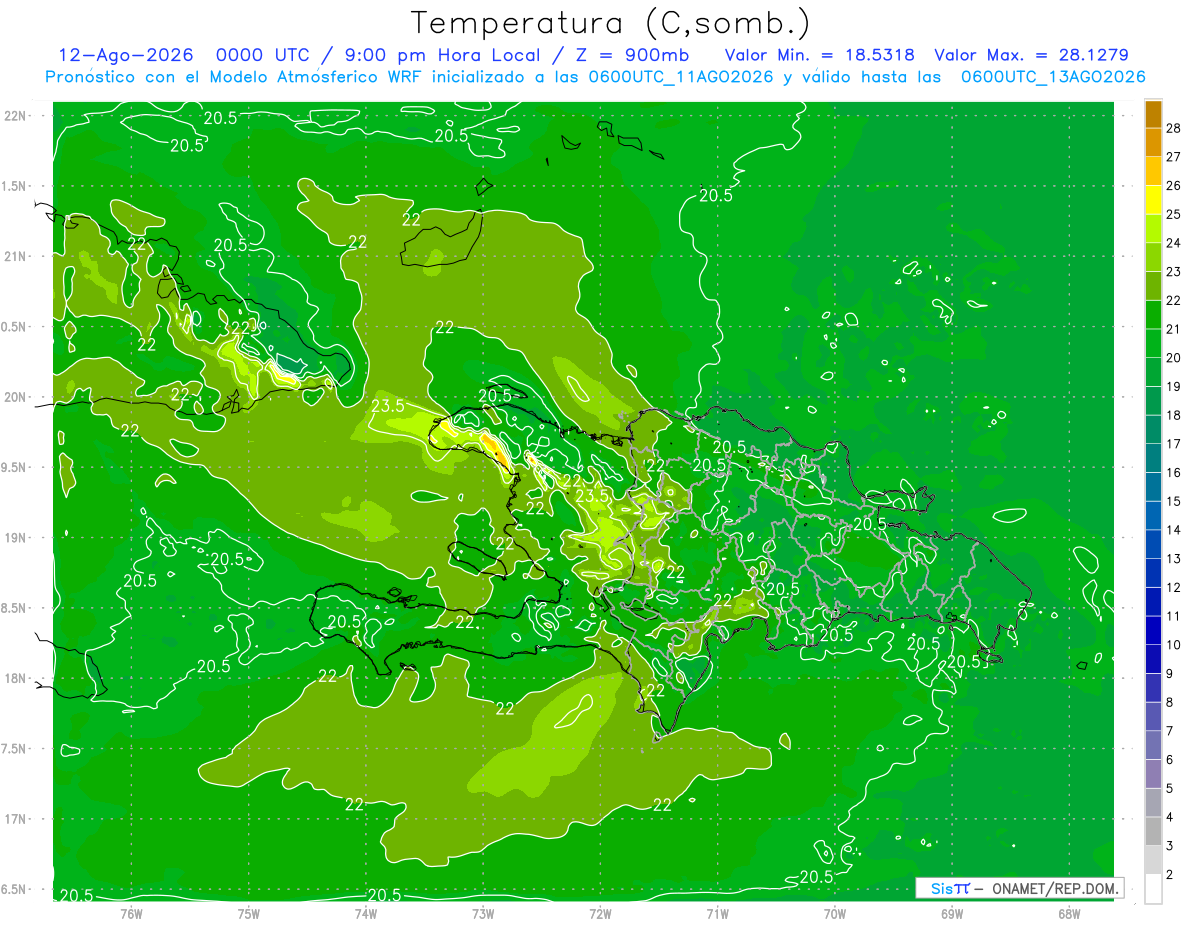Click the "76W" longitude axis label
The width and height of the screenshot is (1200, 927).
(x=131, y=913)
